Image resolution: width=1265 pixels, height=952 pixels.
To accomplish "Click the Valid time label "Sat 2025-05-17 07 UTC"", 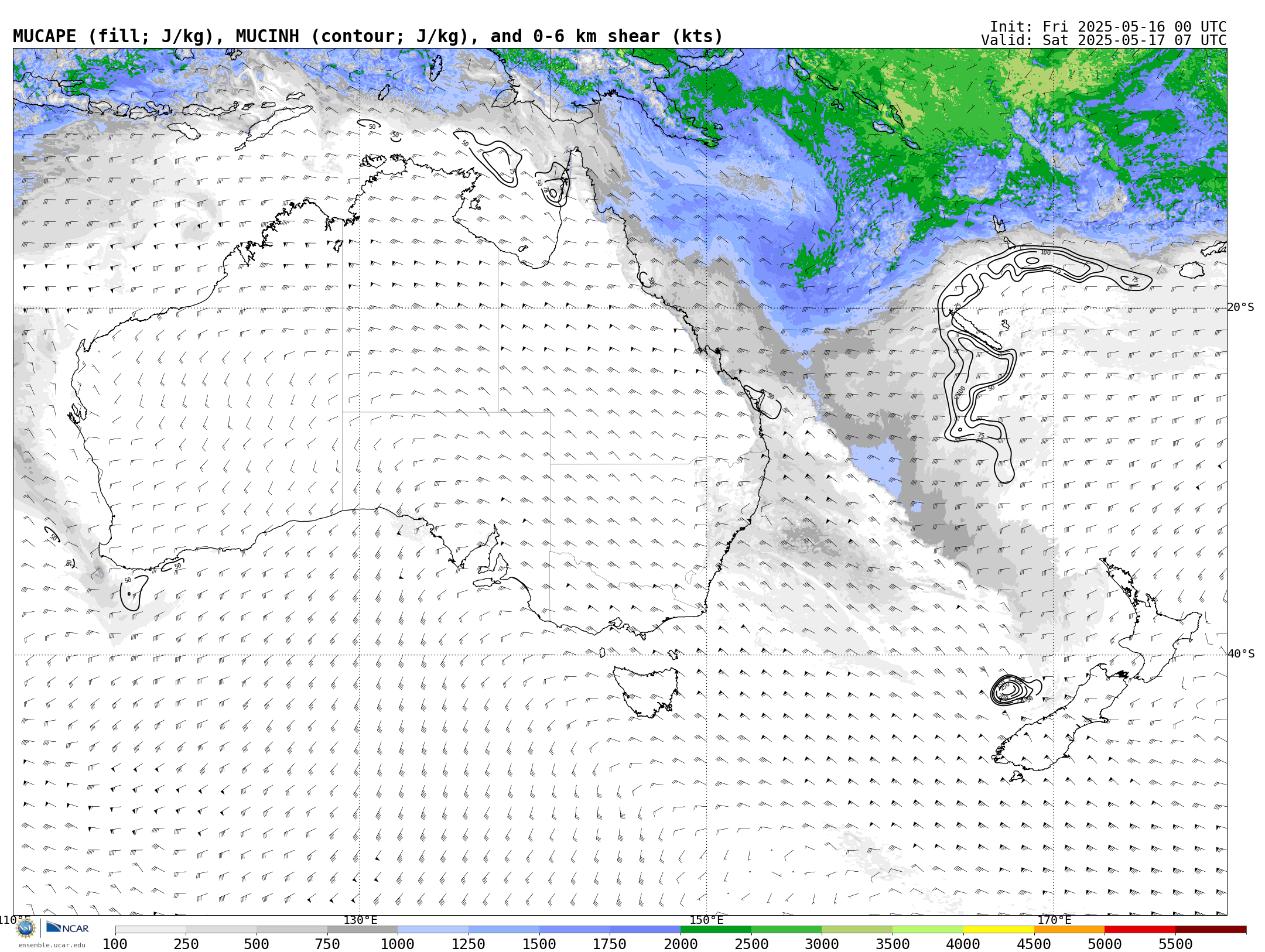I will pyautogui.click(x=1134, y=40).
